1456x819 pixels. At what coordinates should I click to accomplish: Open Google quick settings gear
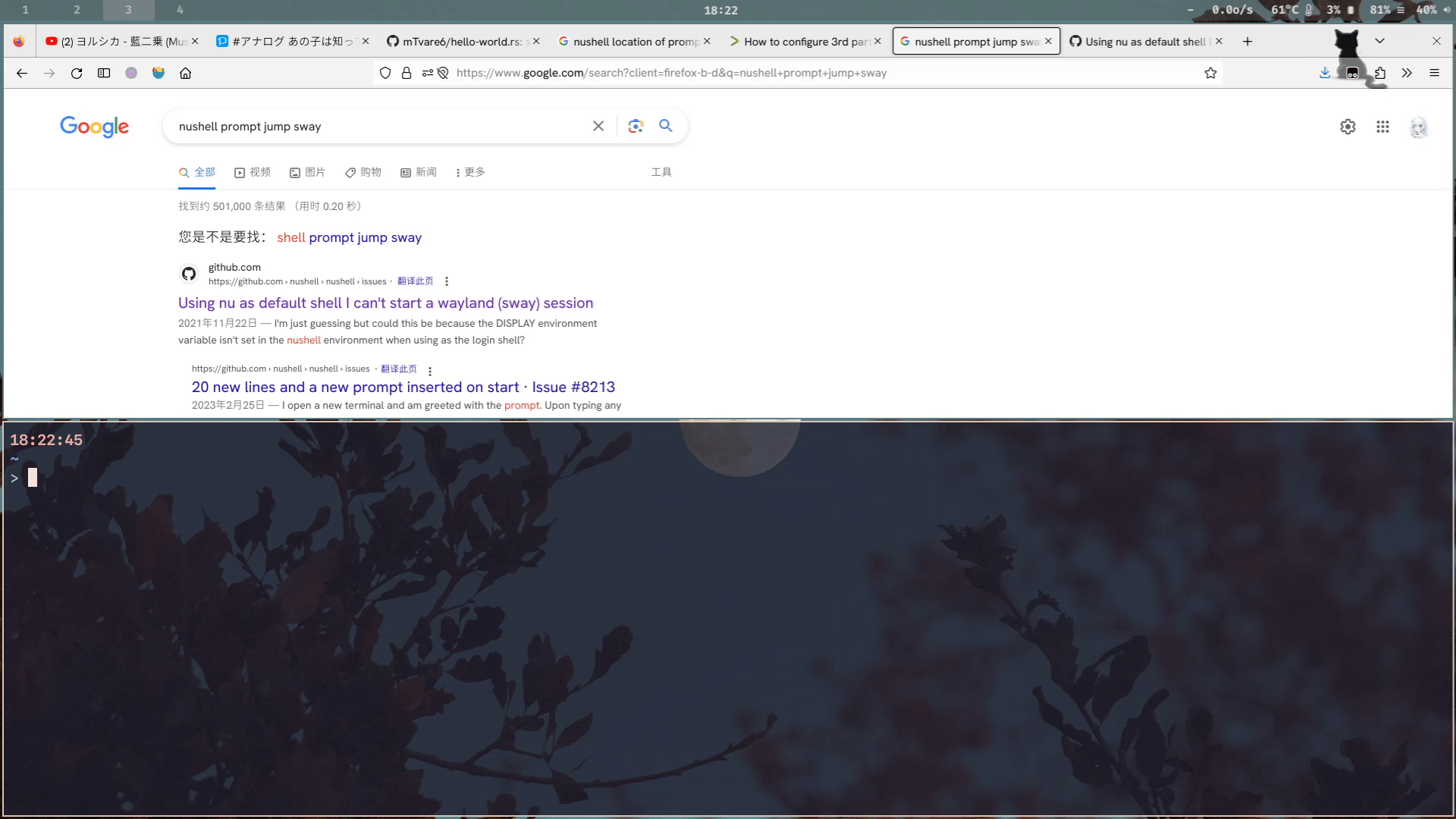1348,127
